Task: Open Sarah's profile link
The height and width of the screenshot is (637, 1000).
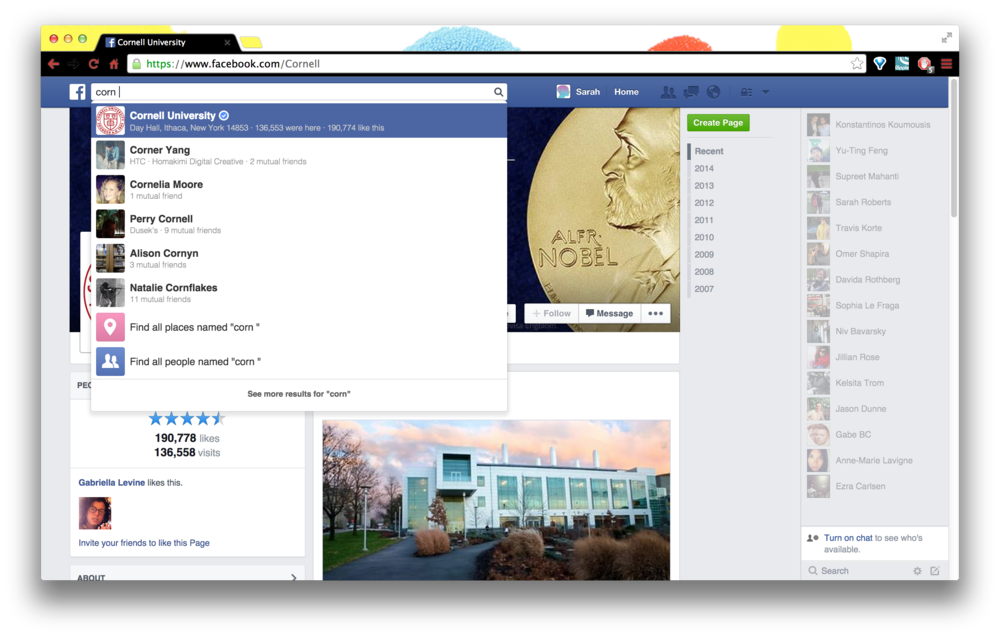Action: pyautogui.click(x=578, y=92)
